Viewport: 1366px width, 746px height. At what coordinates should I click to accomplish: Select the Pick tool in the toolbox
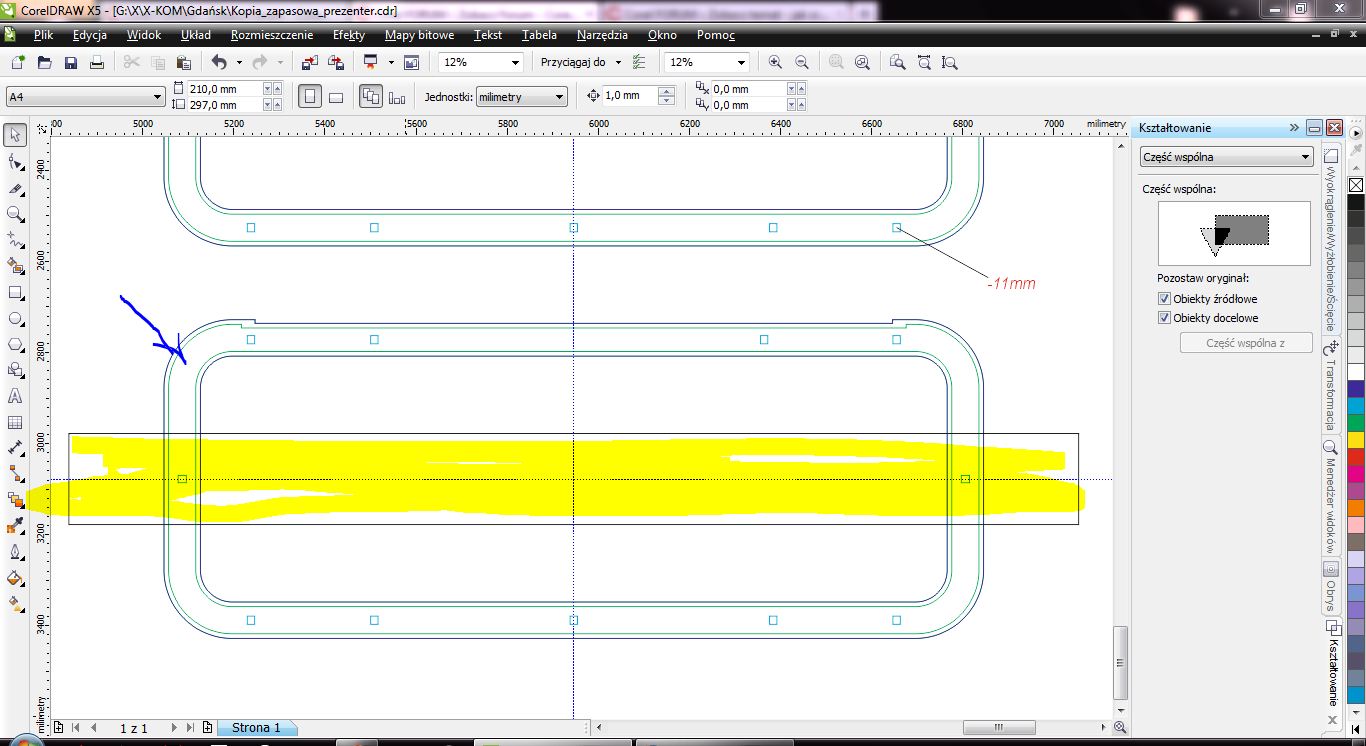coord(15,135)
